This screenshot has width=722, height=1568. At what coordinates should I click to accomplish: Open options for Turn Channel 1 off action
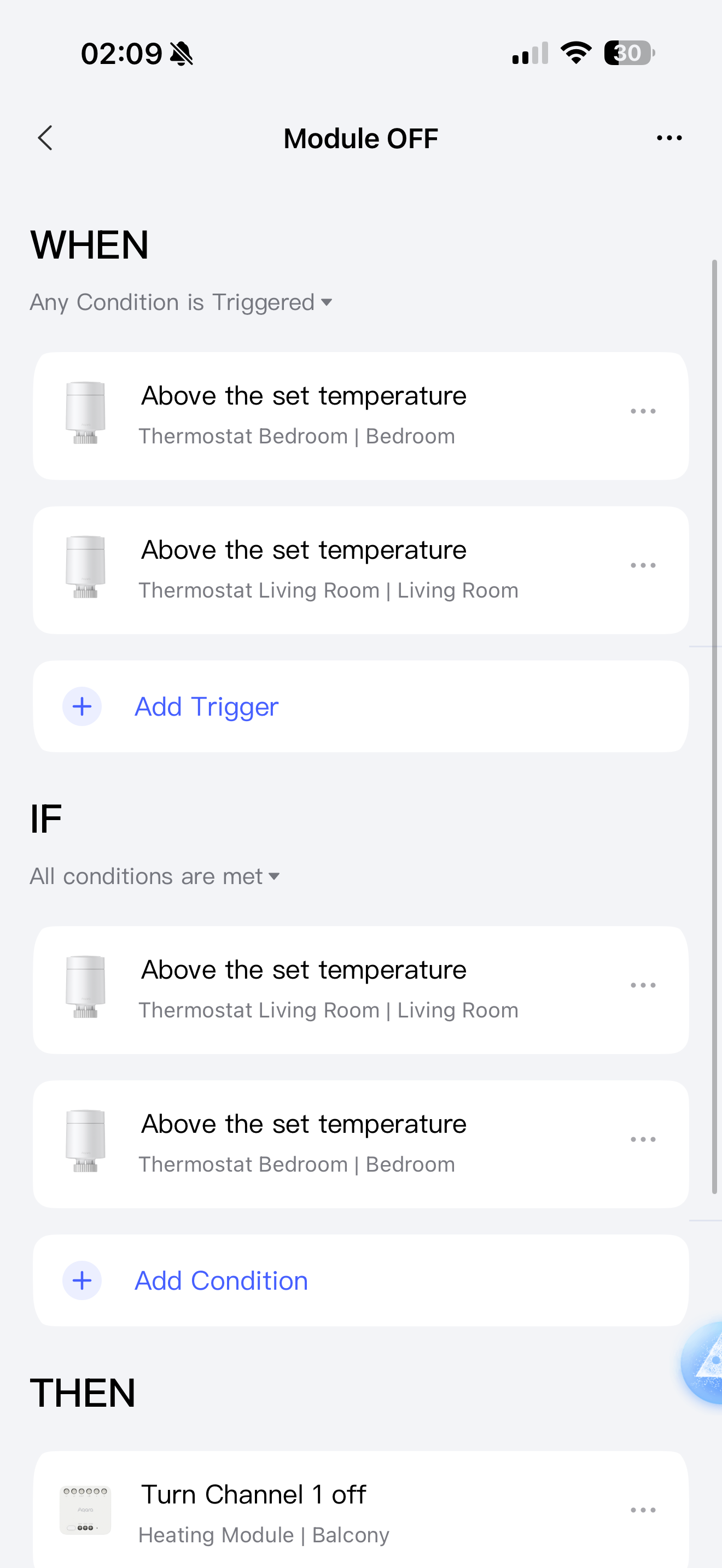pyautogui.click(x=643, y=1510)
